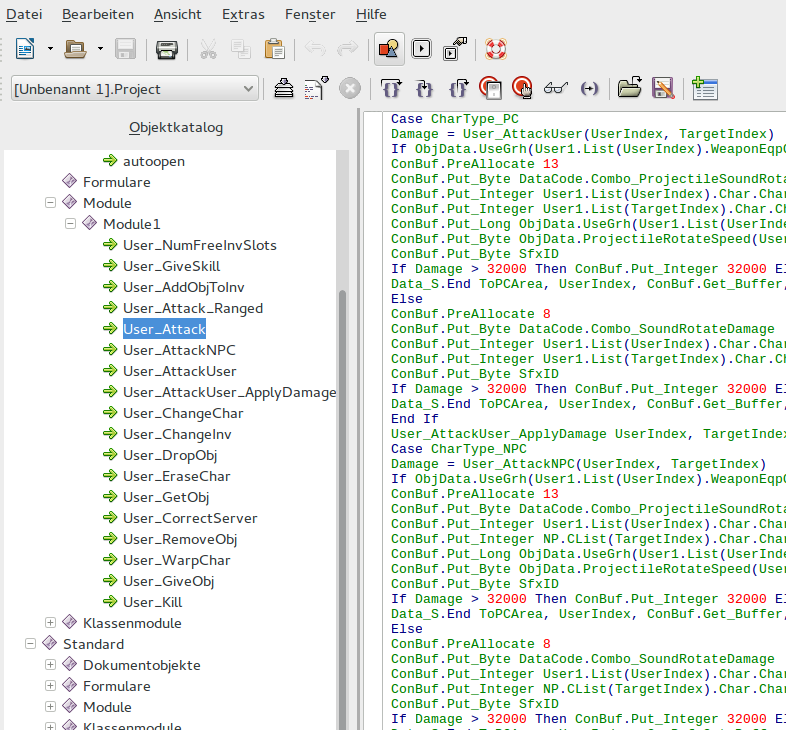Open the new document dropdown arrow
The width and height of the screenshot is (786, 730).
tap(50, 49)
